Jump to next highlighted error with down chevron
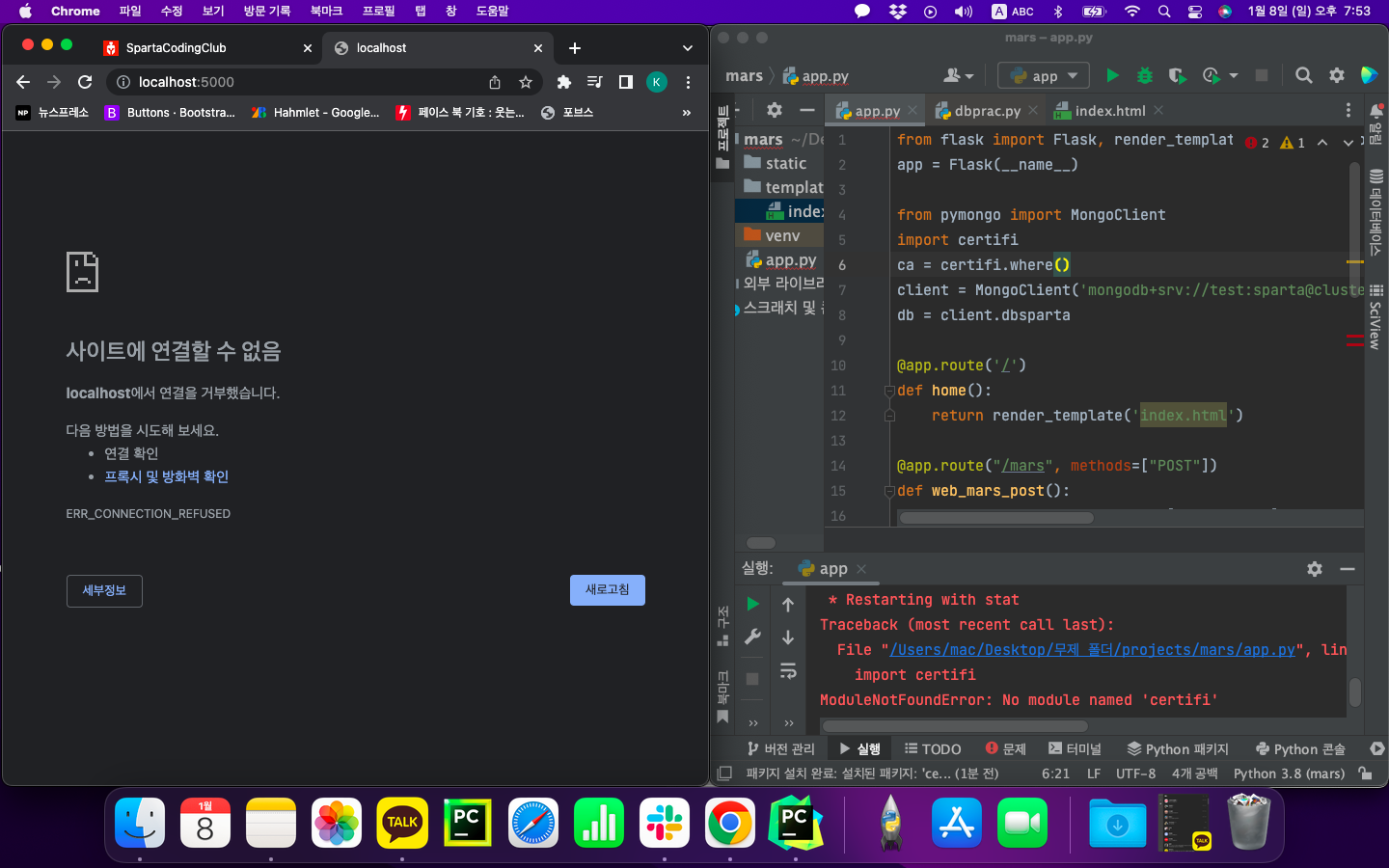The width and height of the screenshot is (1389, 868). click(x=1348, y=142)
